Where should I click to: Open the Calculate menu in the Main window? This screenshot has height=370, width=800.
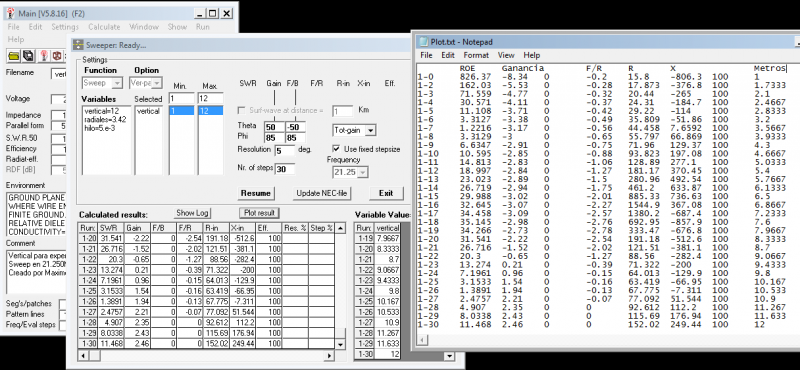(x=104, y=27)
